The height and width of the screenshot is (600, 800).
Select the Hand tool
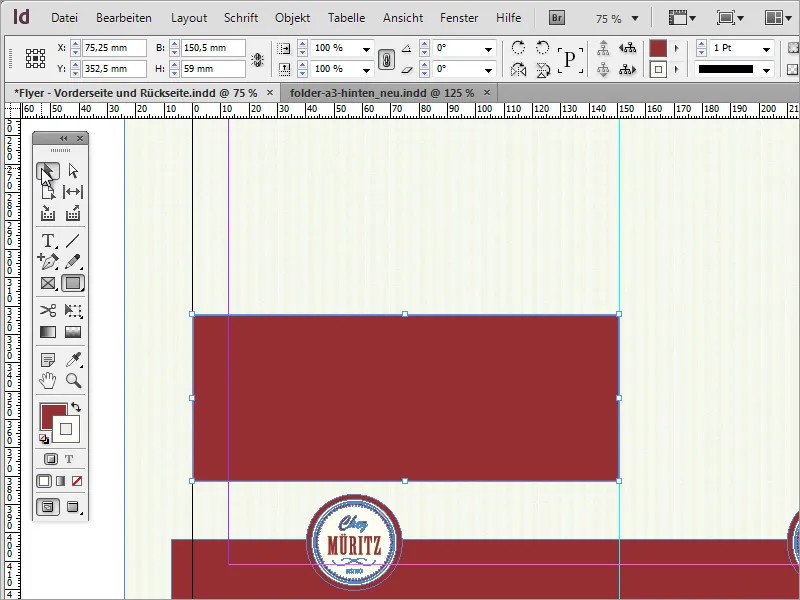(47, 381)
